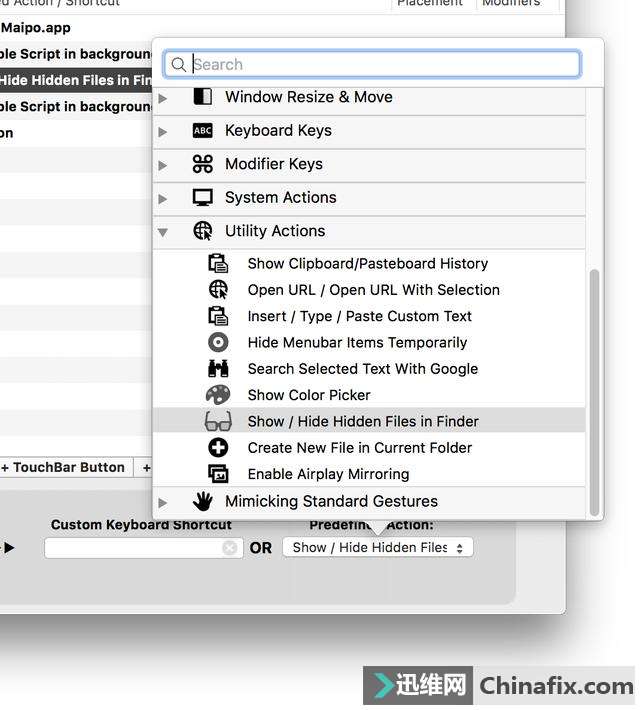Open the Predefined Action dropdown
640x710 pixels.
click(x=378, y=548)
